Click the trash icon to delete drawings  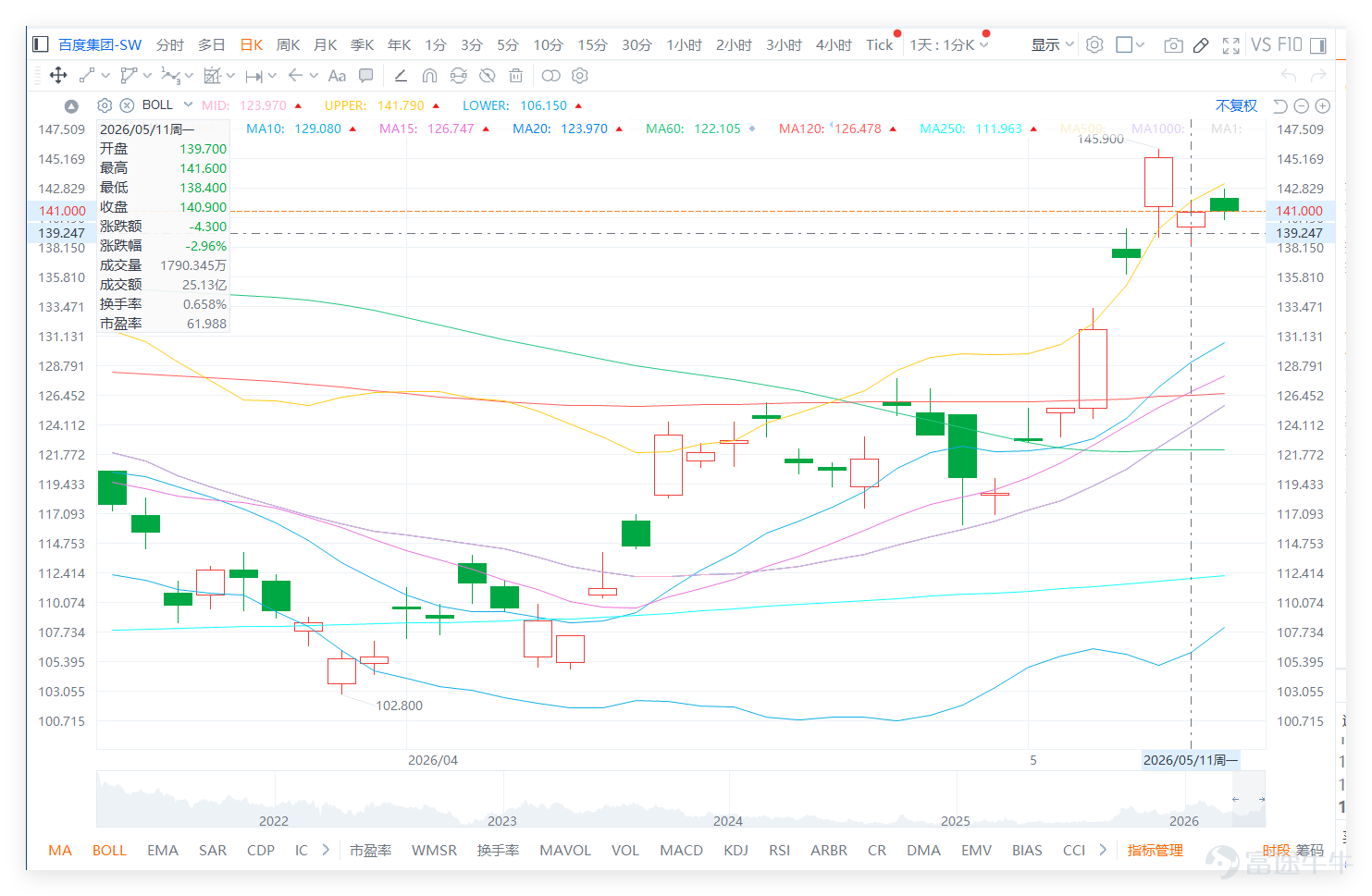coord(516,76)
